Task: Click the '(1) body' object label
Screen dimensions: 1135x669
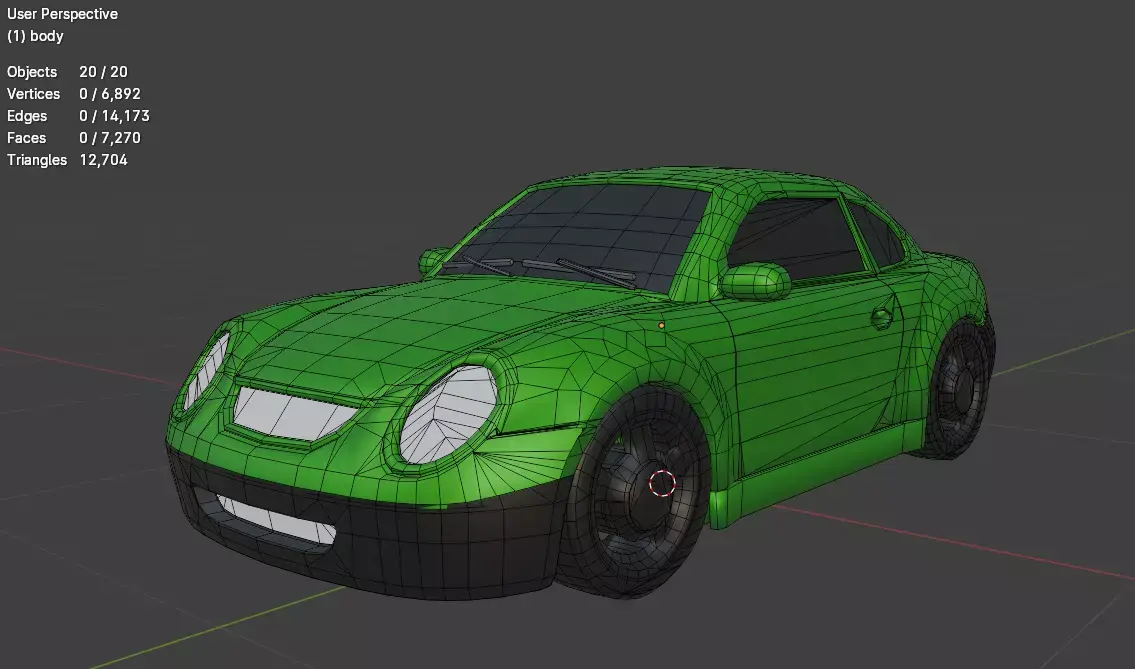Action: [35, 35]
